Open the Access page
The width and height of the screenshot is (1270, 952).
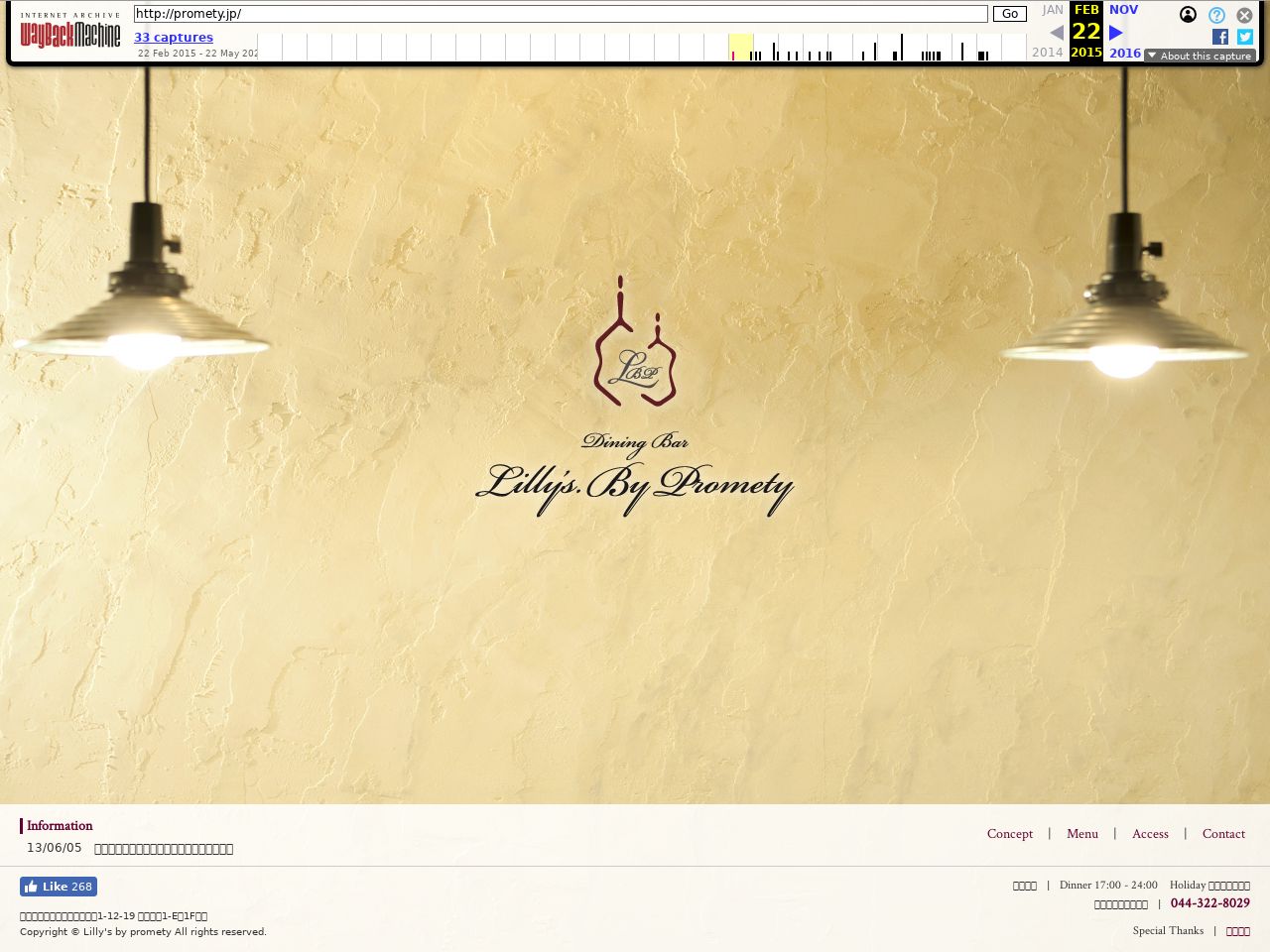pyautogui.click(x=1150, y=834)
